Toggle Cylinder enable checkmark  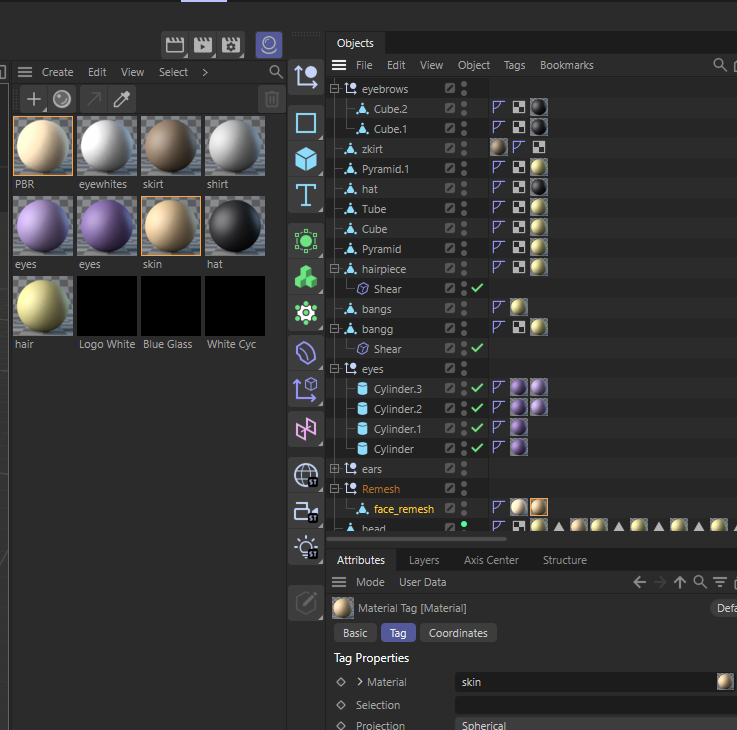coord(477,448)
